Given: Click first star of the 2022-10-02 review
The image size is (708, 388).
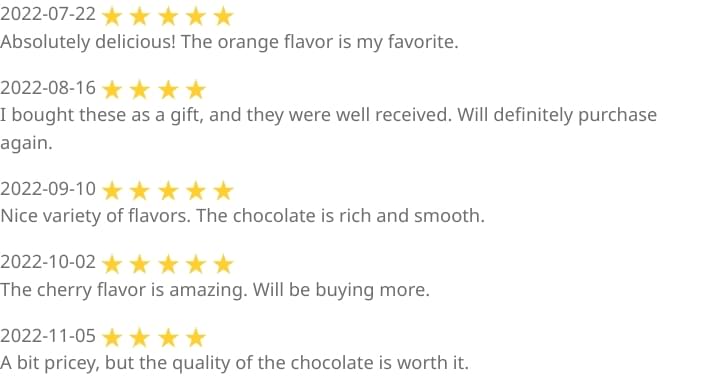Looking at the screenshot, I should (x=112, y=265).
